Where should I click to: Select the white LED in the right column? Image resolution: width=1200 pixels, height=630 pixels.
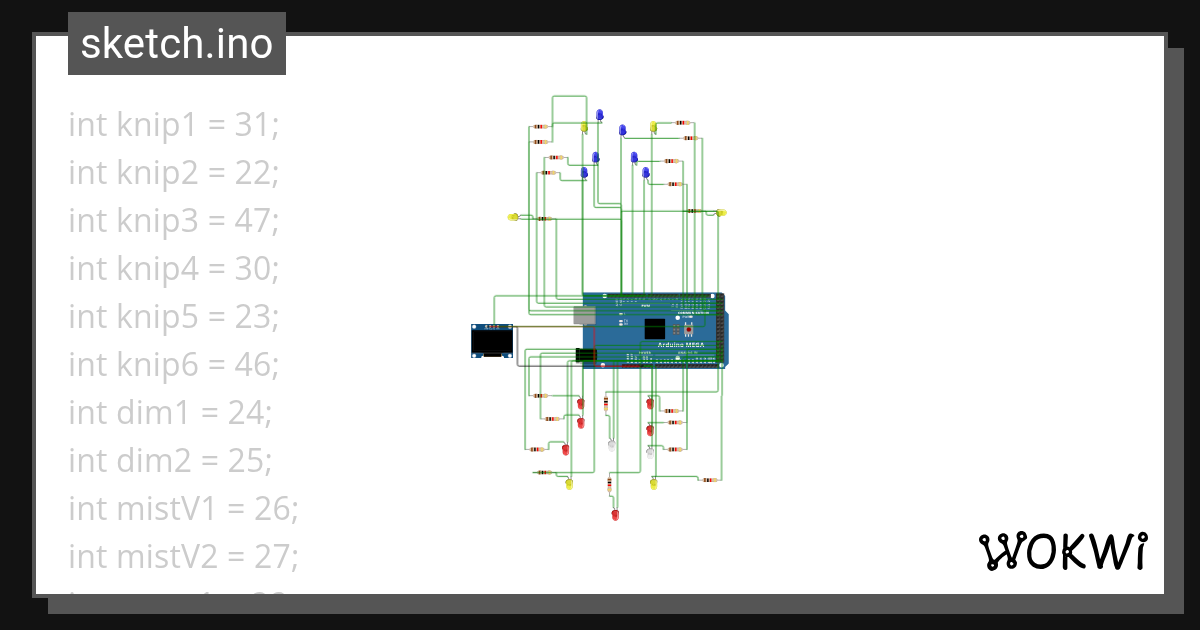tap(650, 454)
